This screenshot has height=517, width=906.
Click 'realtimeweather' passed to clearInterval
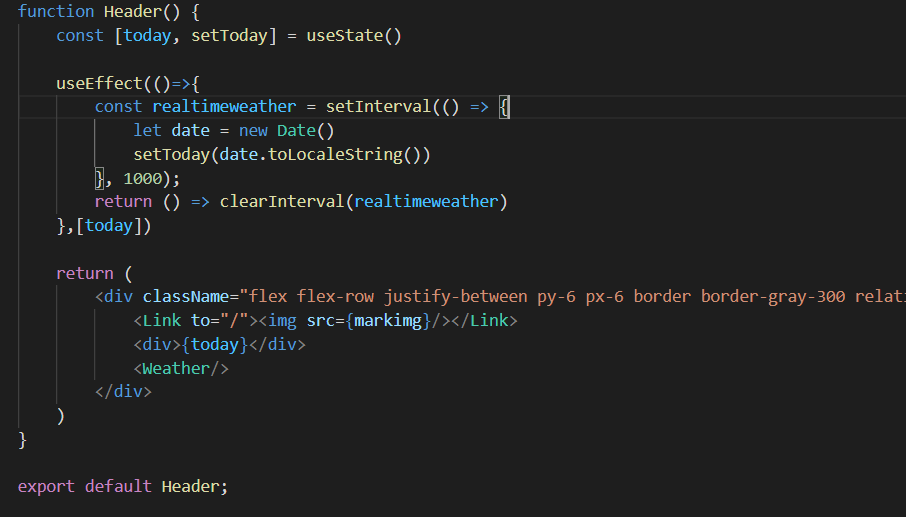(426, 202)
